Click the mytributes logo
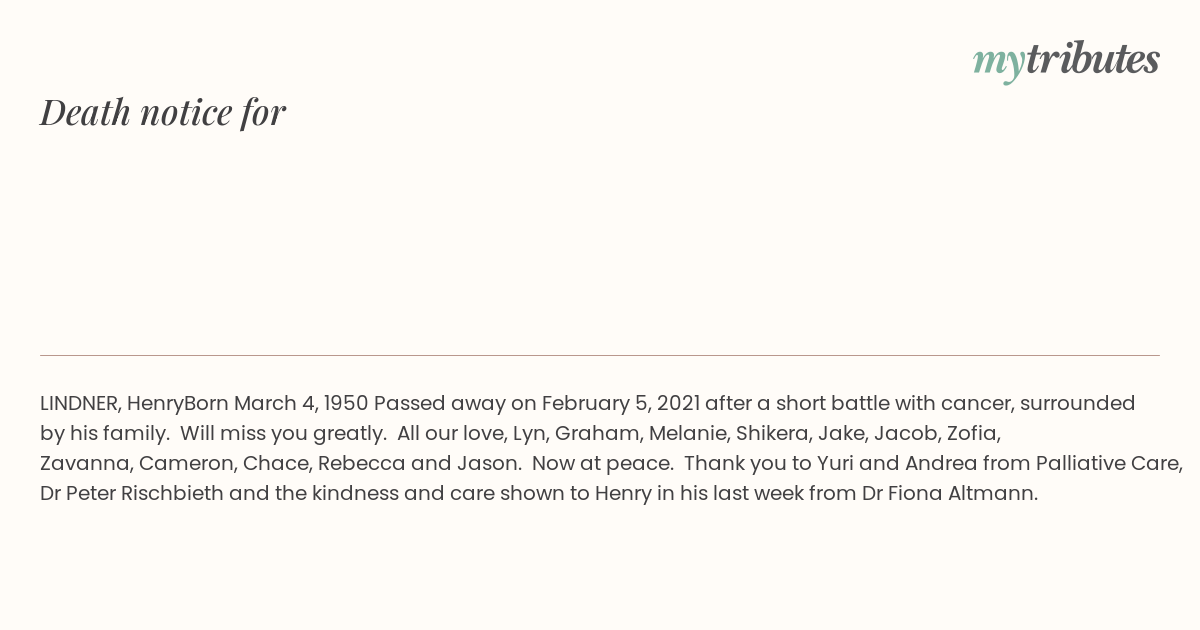This screenshot has height=630, width=1200. click(1066, 60)
